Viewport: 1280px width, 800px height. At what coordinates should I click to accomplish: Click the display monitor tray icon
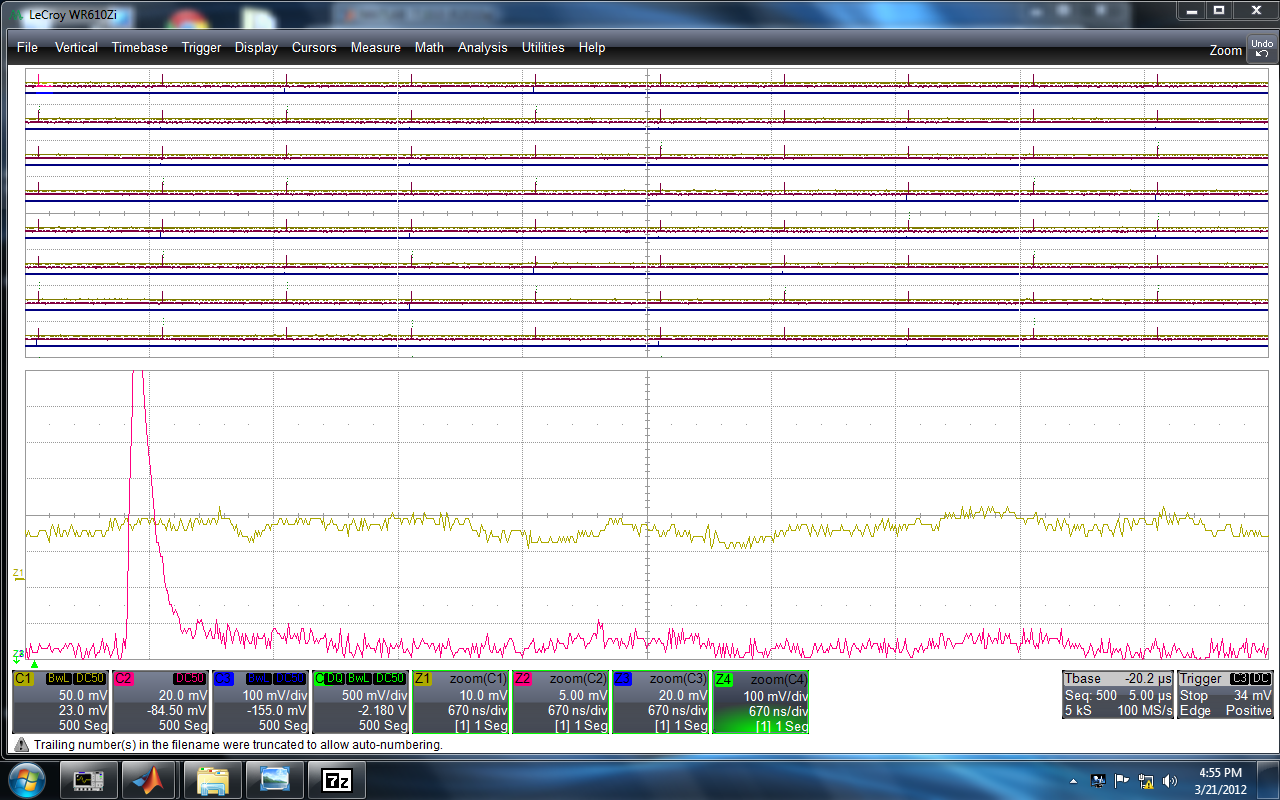click(1098, 780)
